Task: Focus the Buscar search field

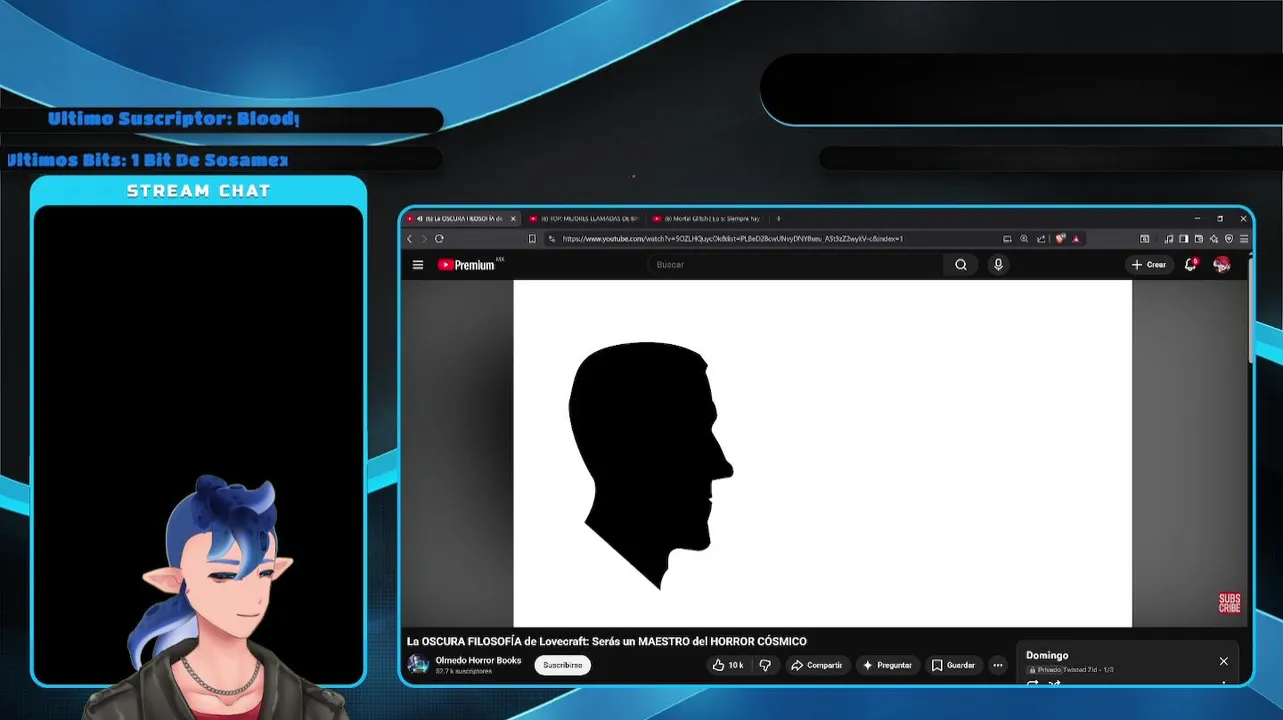Action: click(x=795, y=265)
